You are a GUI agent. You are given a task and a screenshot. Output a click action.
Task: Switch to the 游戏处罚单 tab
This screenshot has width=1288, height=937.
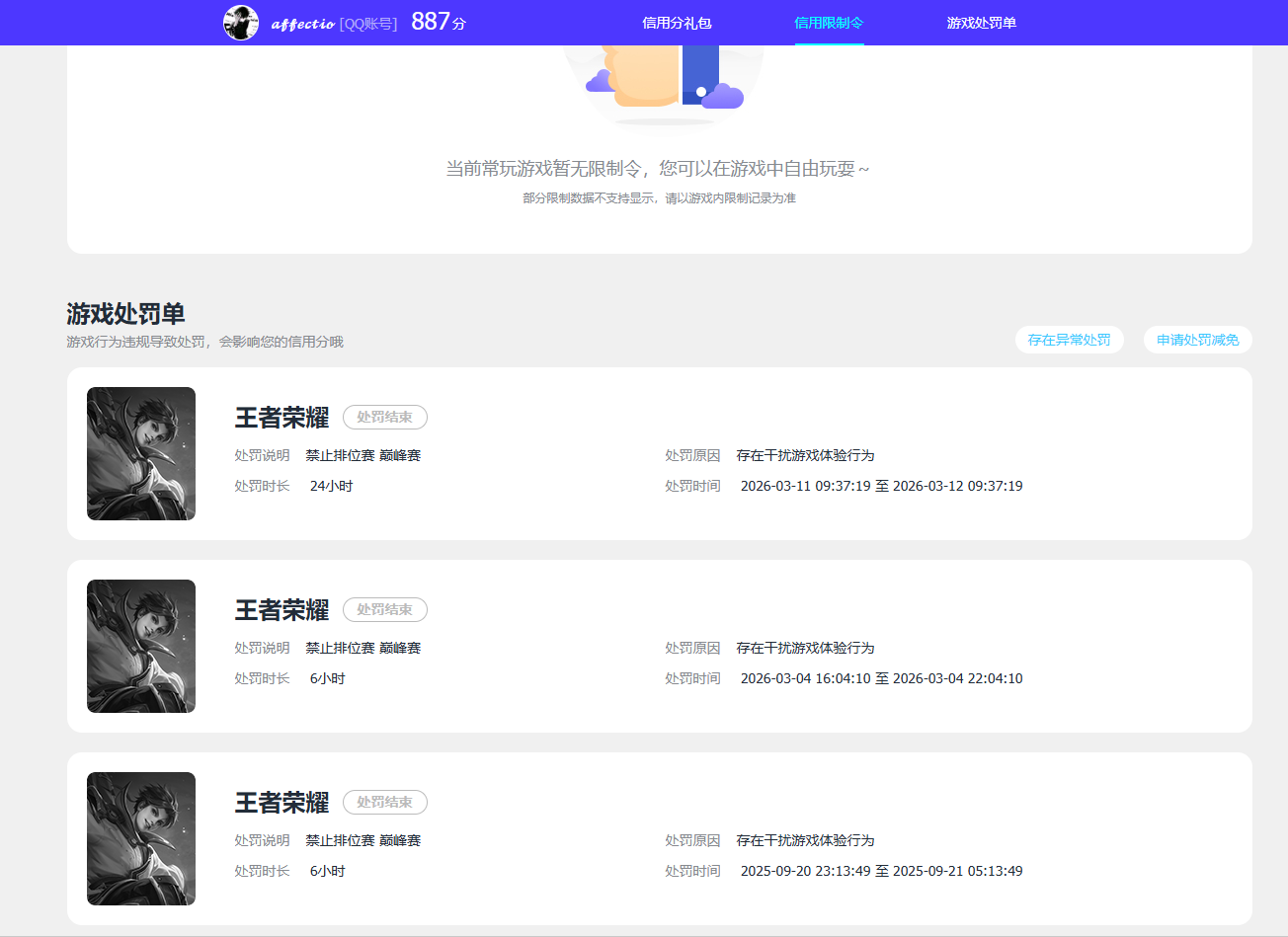tap(981, 23)
